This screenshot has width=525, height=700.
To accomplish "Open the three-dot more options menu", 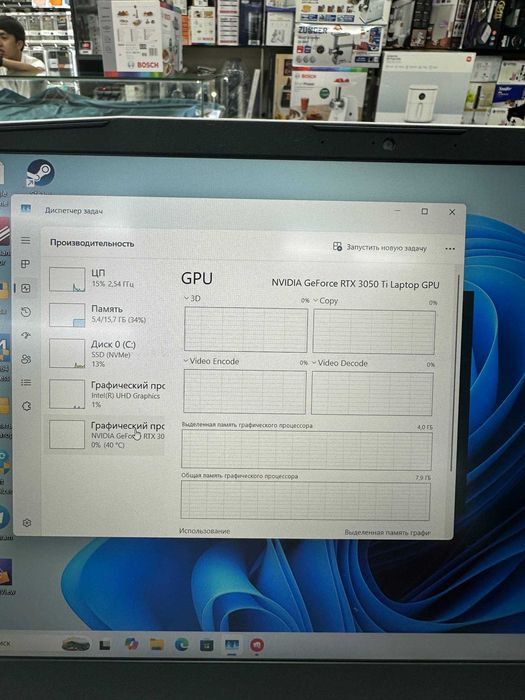I will 450,249.
